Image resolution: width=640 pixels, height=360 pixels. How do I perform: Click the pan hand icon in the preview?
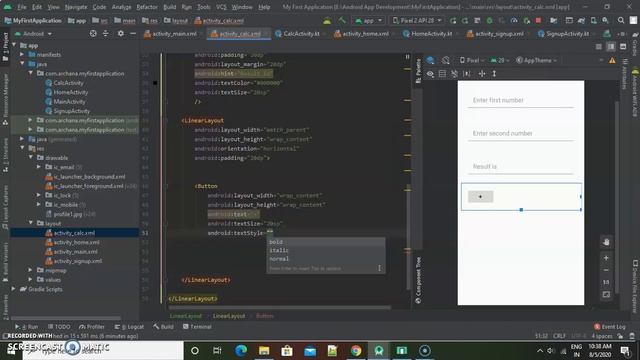point(606,242)
